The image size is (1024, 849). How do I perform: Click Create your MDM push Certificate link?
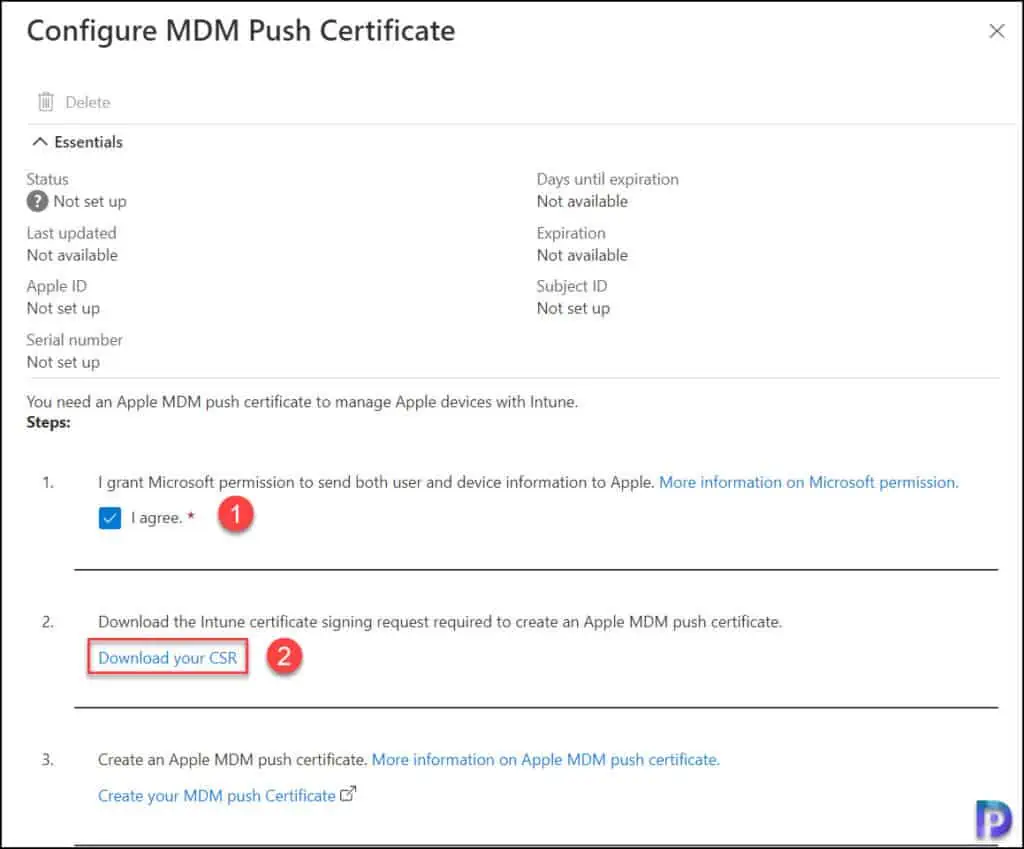pyautogui.click(x=216, y=795)
